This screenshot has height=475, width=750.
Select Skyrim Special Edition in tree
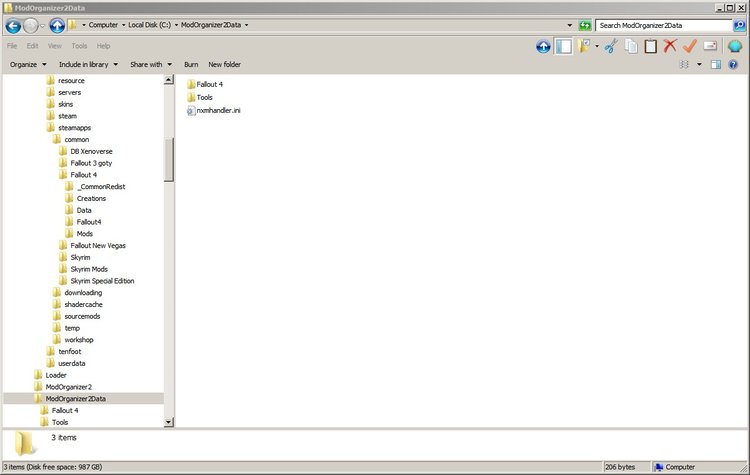(102, 281)
